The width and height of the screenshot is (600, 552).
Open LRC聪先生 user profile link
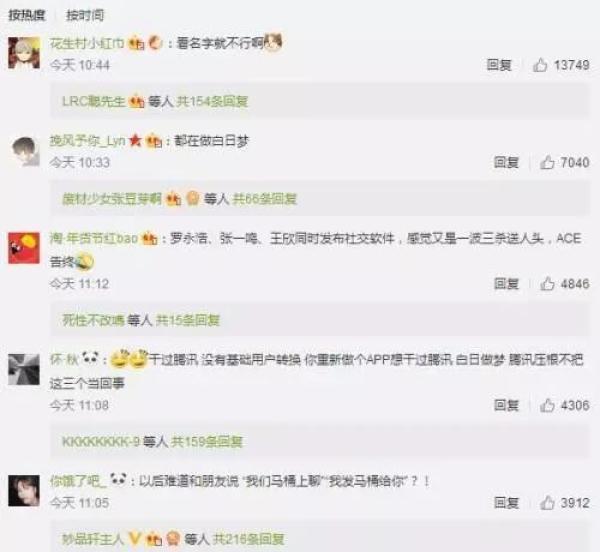point(94,101)
